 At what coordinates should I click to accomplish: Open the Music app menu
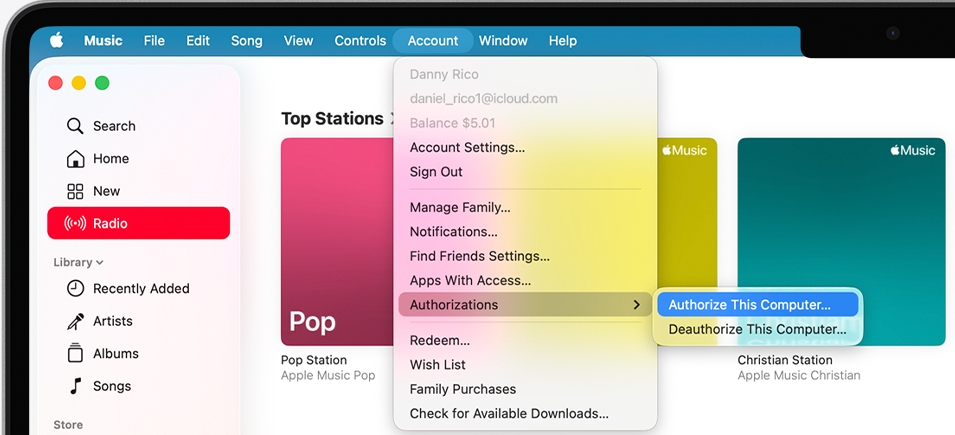tap(103, 41)
